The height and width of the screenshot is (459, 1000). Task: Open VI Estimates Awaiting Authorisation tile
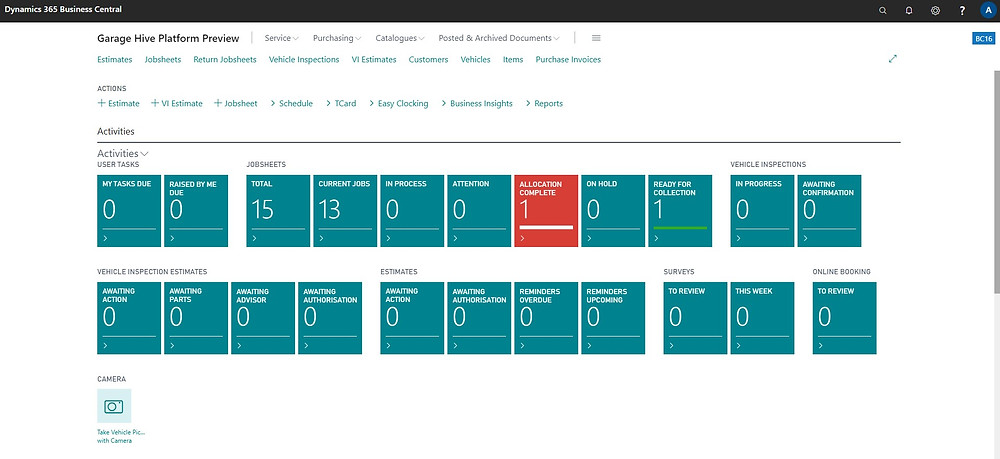pyautogui.click(x=330, y=317)
